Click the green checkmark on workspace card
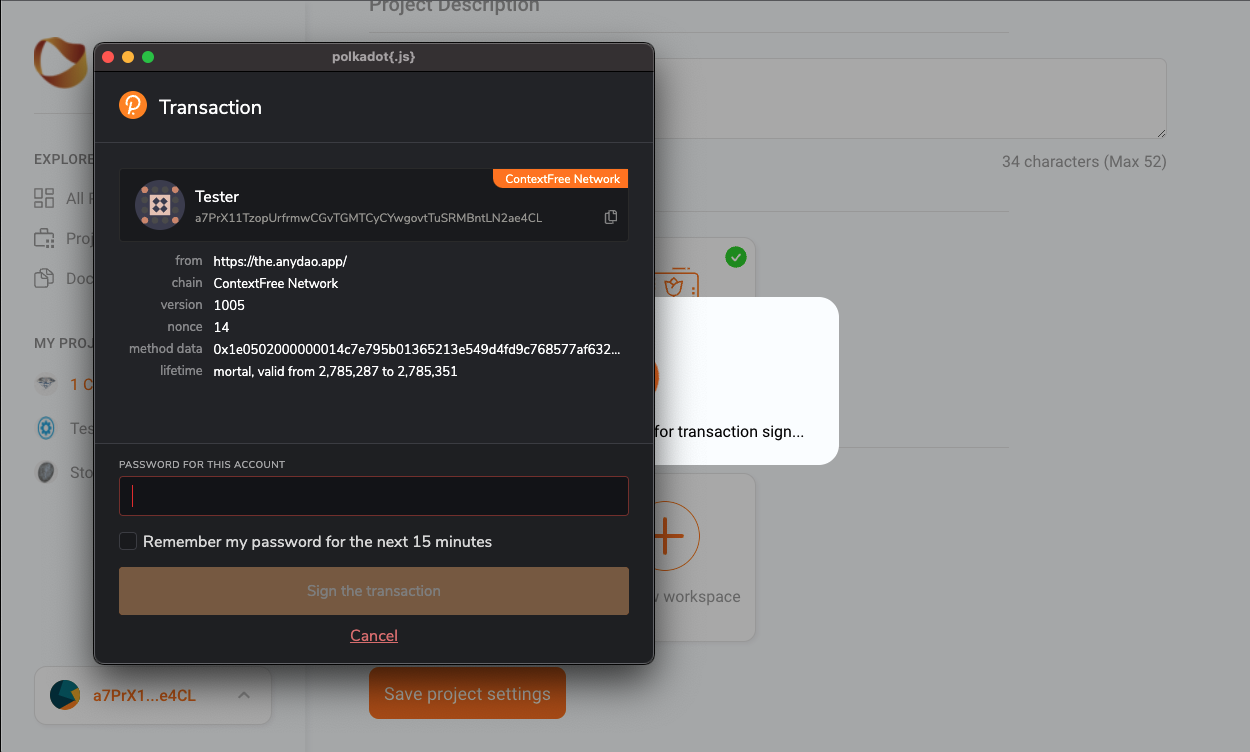Image resolution: width=1250 pixels, height=752 pixels. 736,258
